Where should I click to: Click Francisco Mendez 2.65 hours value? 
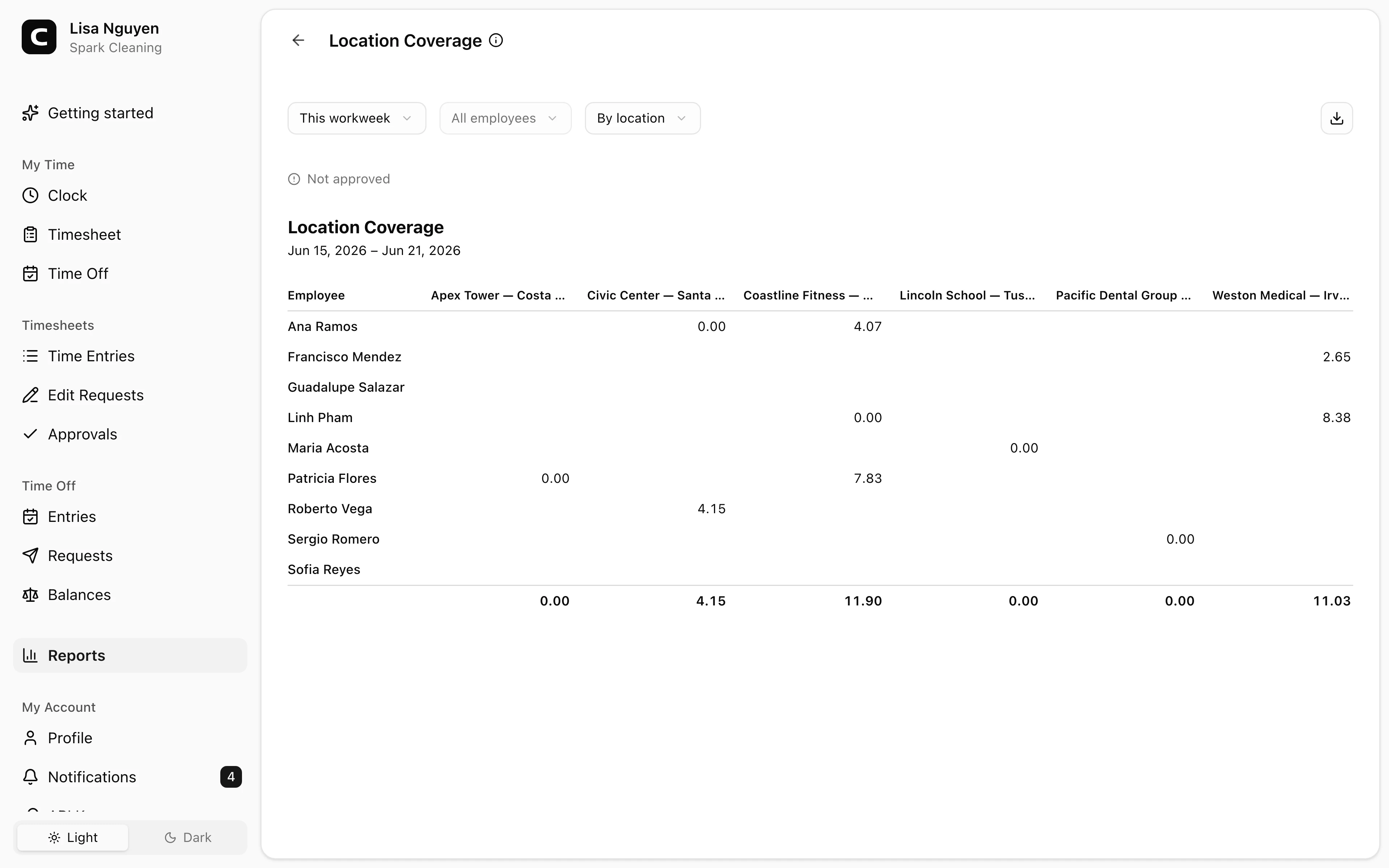tap(1336, 357)
